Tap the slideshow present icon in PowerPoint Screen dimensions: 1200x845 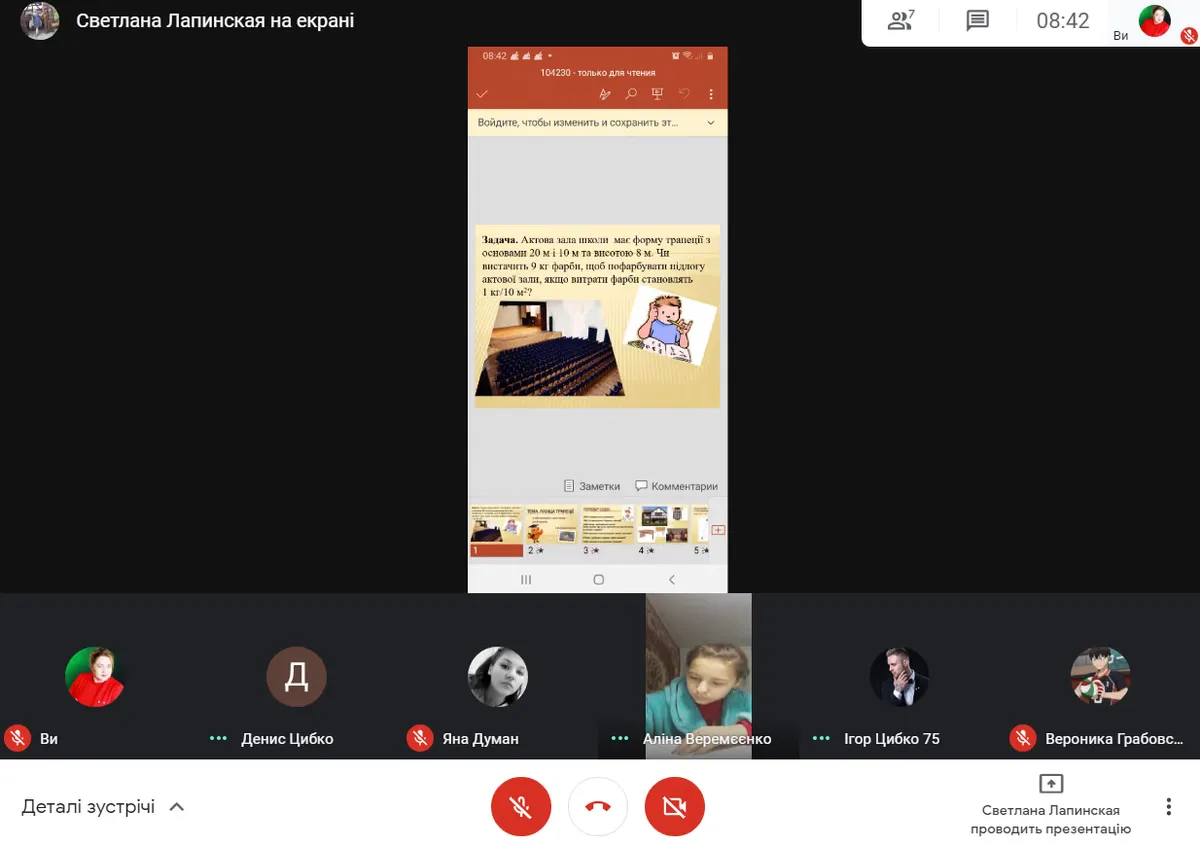(x=657, y=94)
